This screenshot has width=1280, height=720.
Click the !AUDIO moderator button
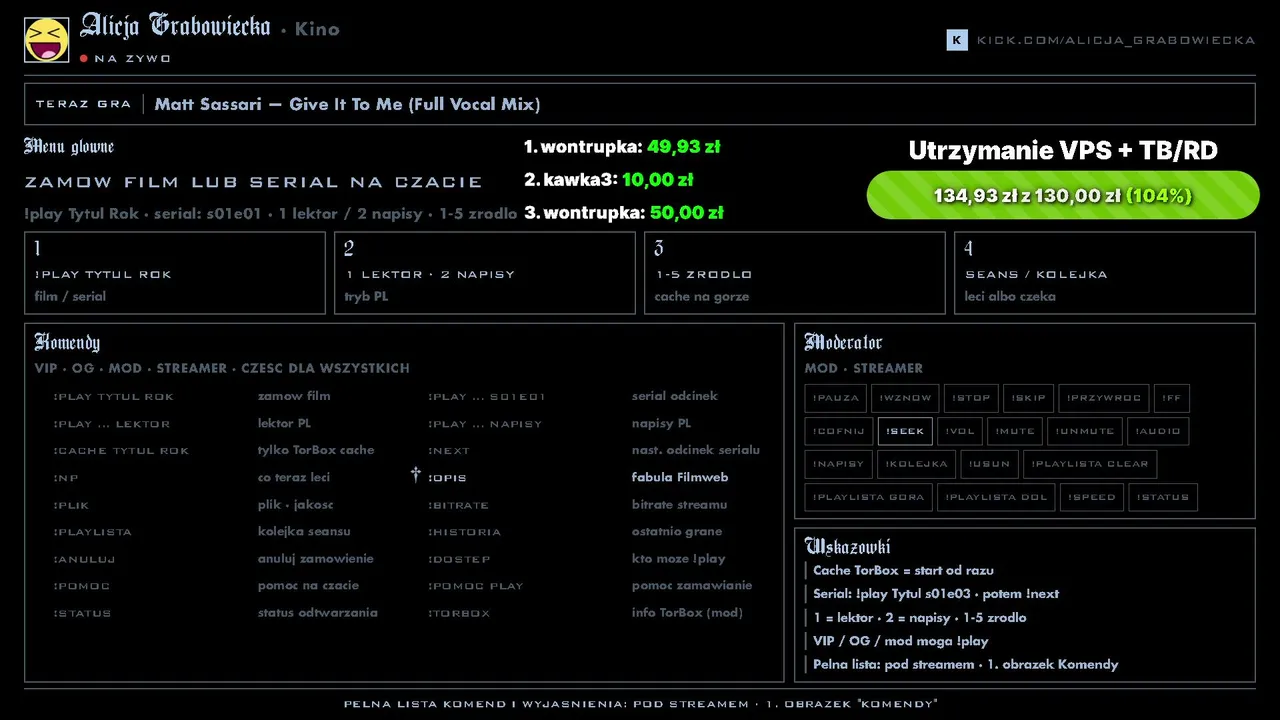click(x=1158, y=431)
